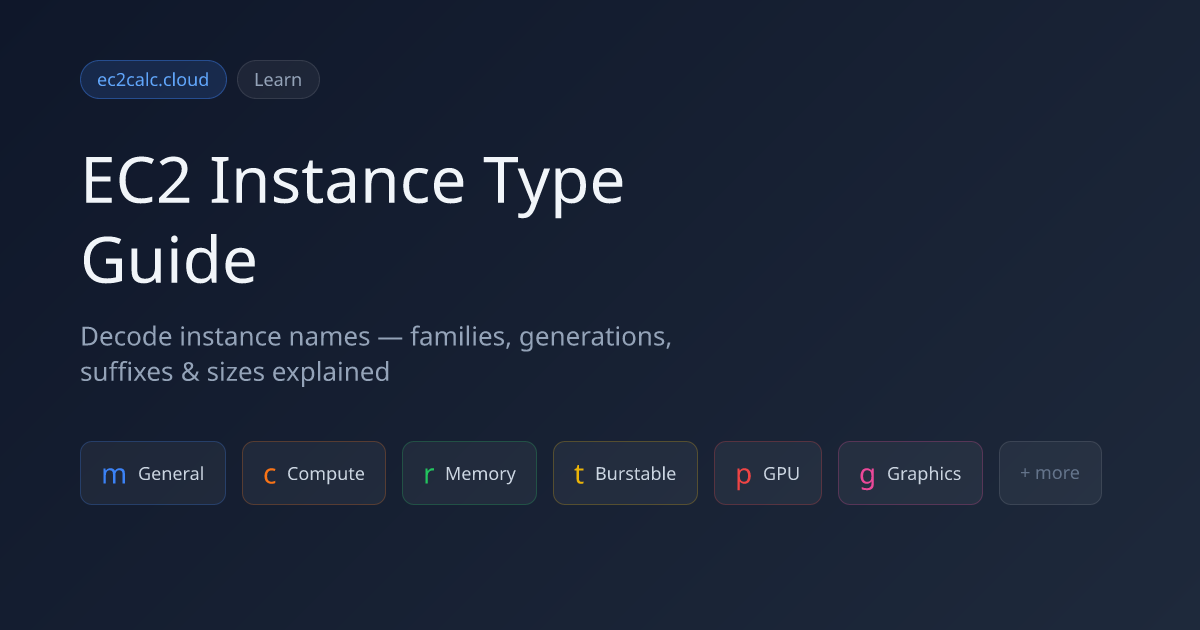Click the 'Decode instance names' subtitle text
The width and height of the screenshot is (1200, 630).
376,354
